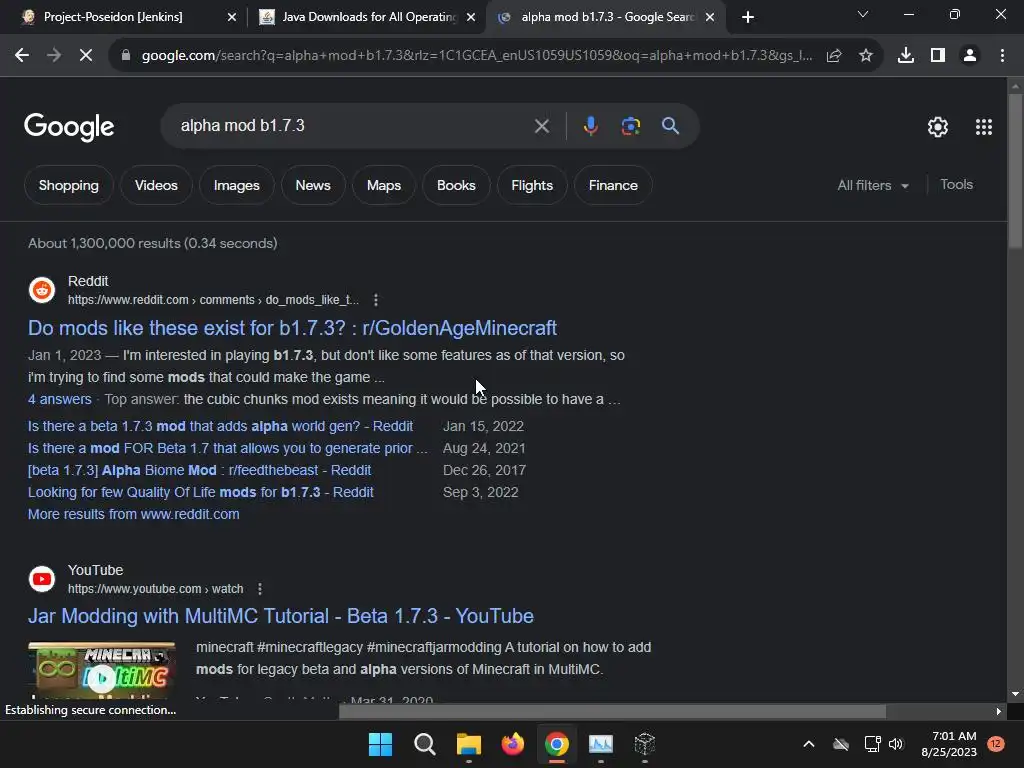
Task: Toggle Chrome side panel
Action: pos(938,56)
